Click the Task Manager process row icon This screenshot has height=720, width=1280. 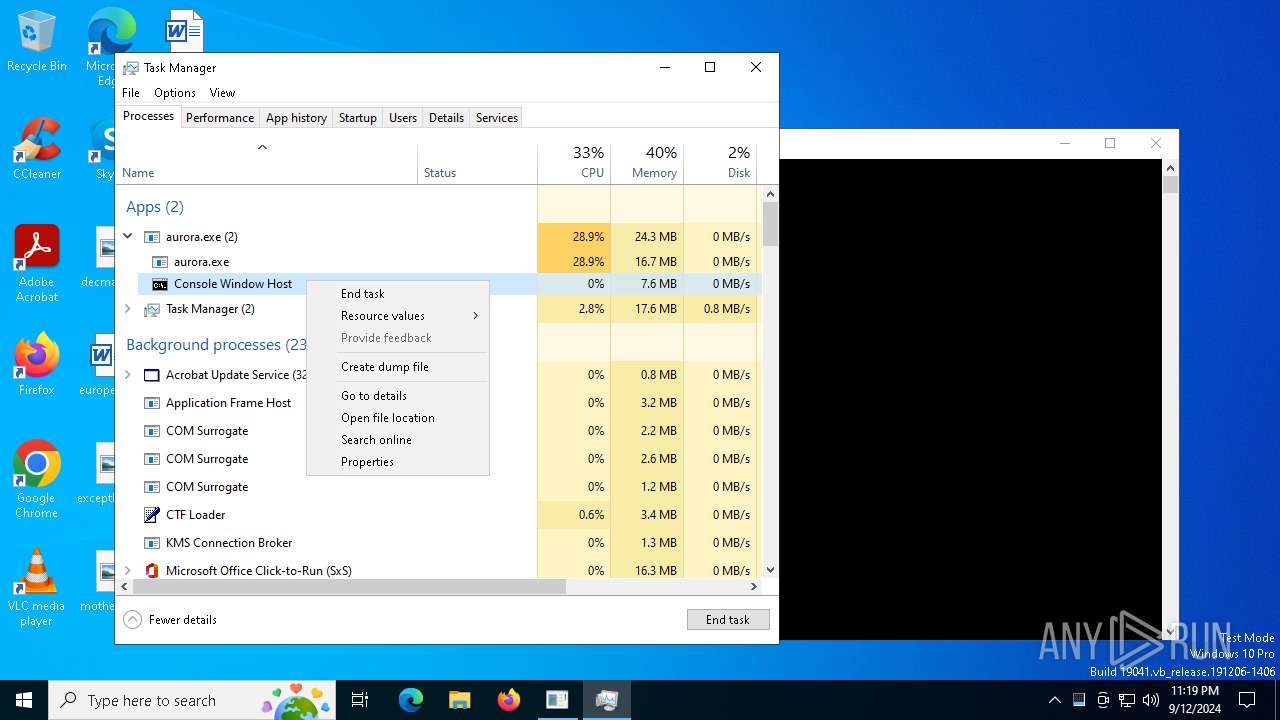tap(152, 309)
